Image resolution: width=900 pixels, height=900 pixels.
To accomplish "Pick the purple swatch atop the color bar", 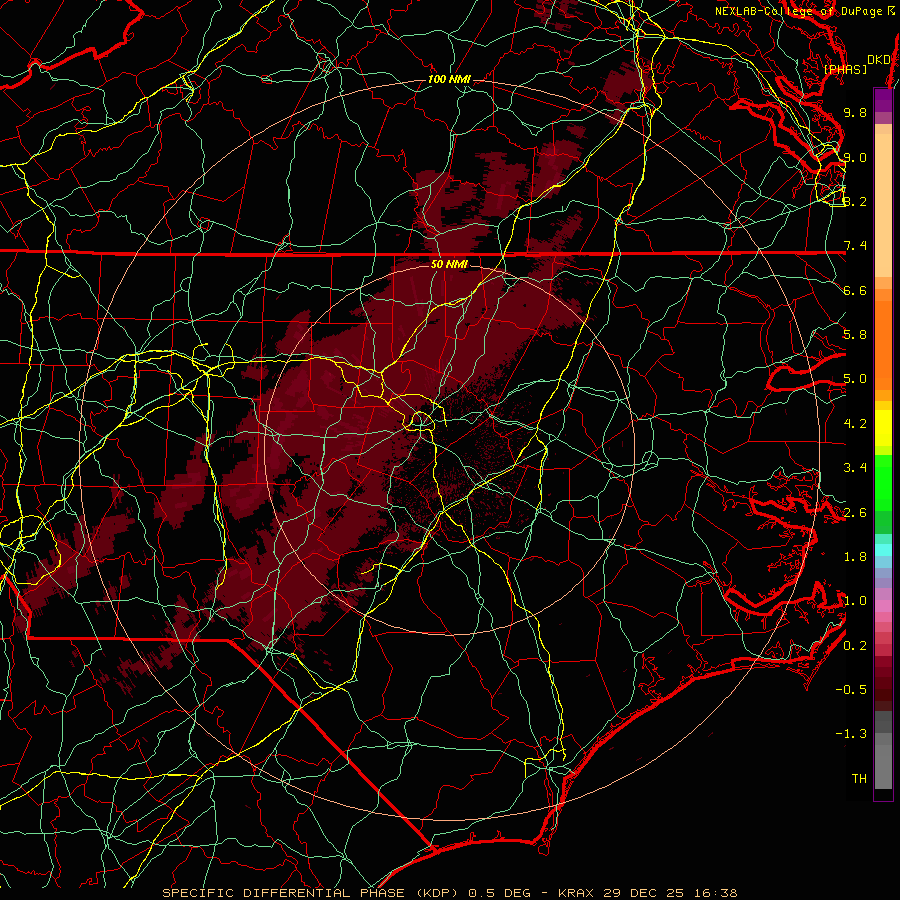I will tap(883, 100).
